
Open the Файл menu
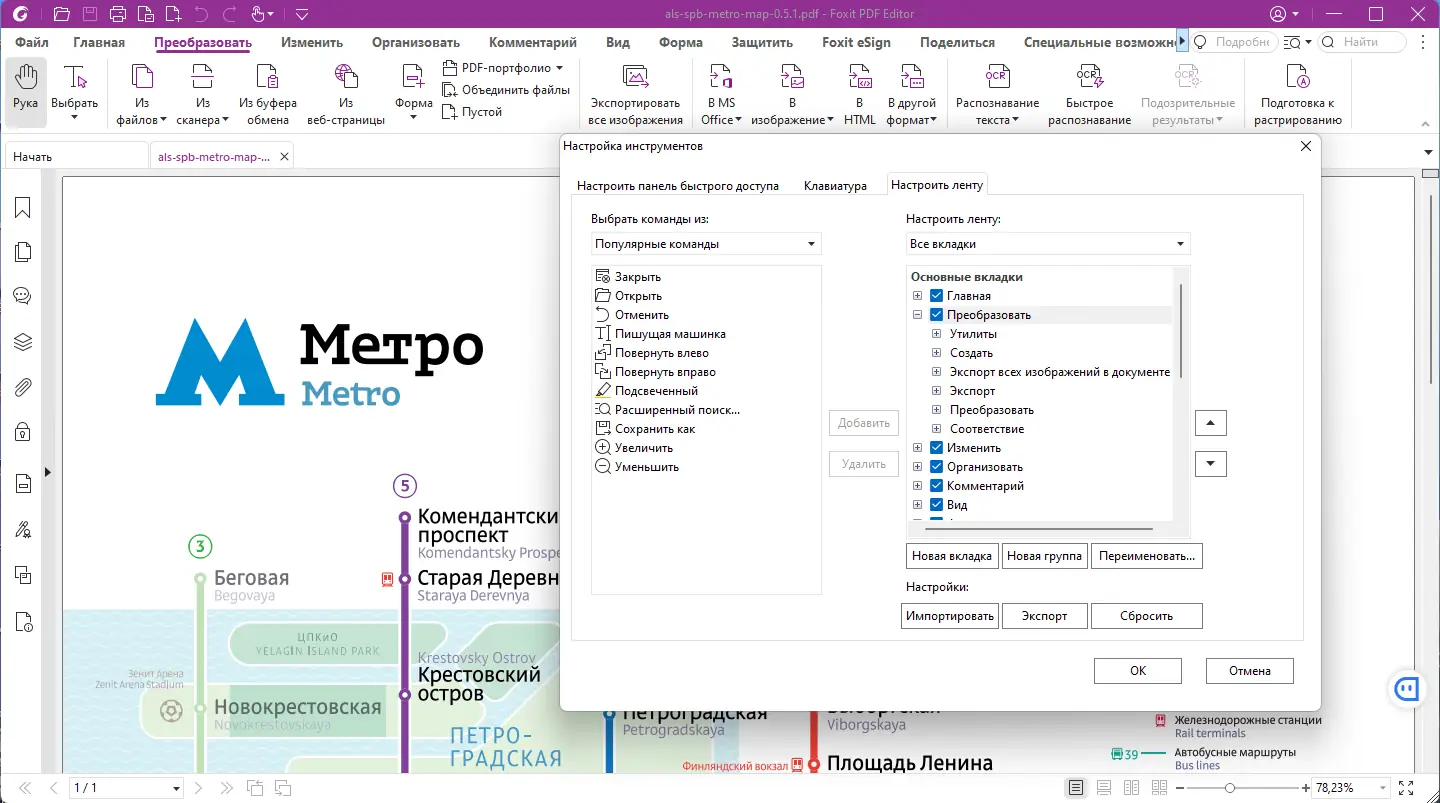click(32, 43)
